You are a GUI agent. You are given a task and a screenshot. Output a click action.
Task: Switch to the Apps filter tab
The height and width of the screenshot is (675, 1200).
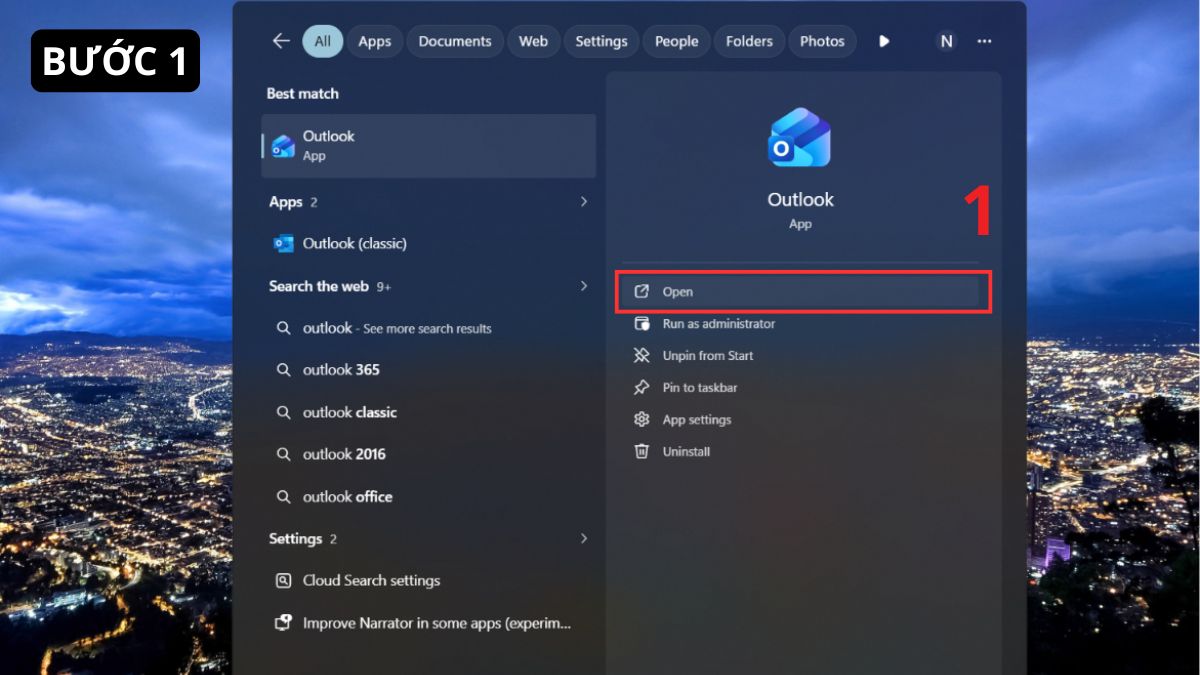[375, 41]
